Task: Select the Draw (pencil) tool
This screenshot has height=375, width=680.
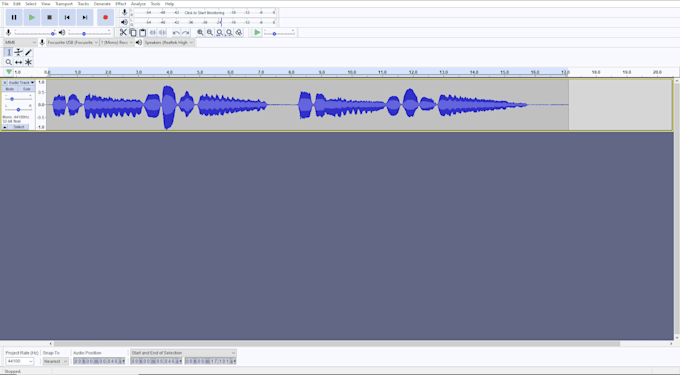Action: [x=28, y=52]
